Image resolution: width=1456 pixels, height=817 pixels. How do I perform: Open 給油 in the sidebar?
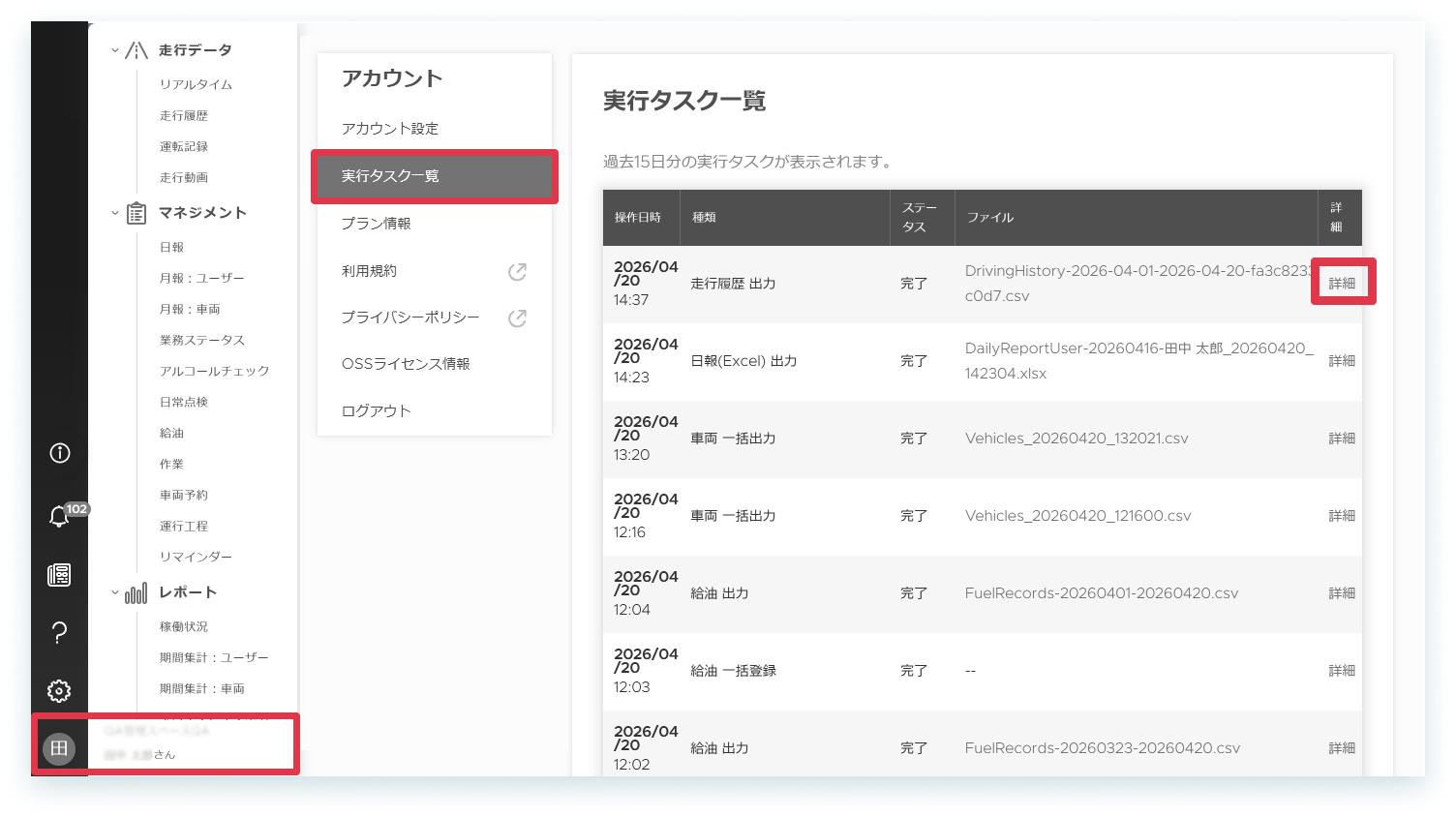(x=171, y=434)
